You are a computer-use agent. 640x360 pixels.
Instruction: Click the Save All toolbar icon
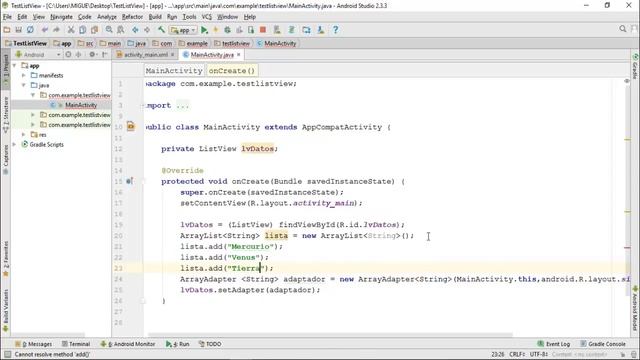(18, 30)
